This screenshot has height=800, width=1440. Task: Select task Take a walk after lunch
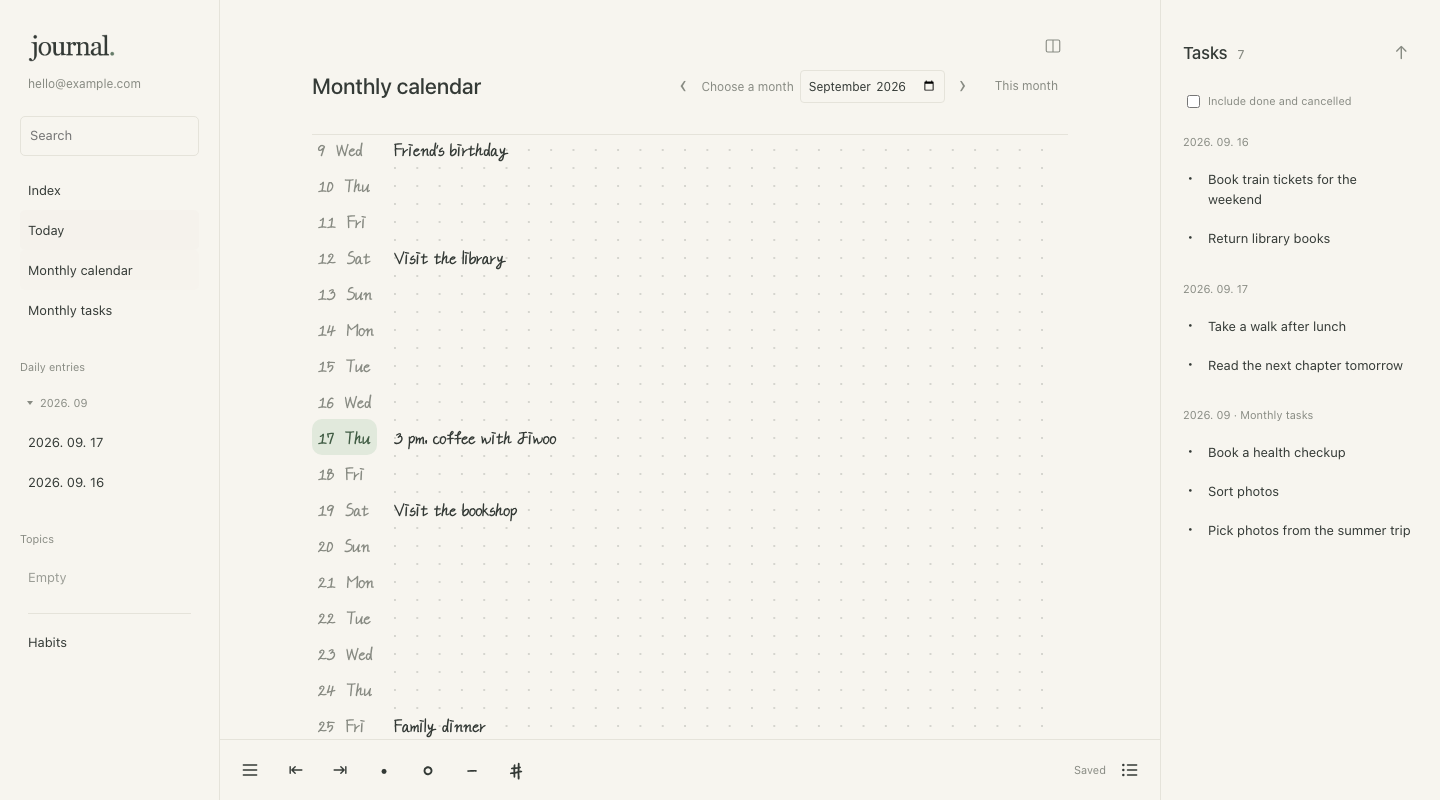pyautogui.click(x=1277, y=326)
